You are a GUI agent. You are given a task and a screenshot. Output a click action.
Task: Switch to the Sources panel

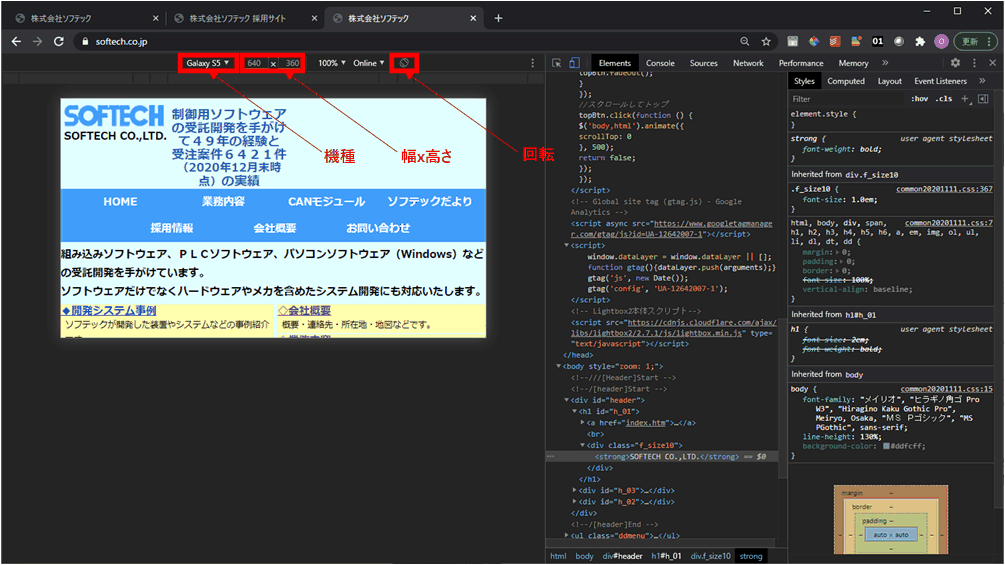pos(704,63)
